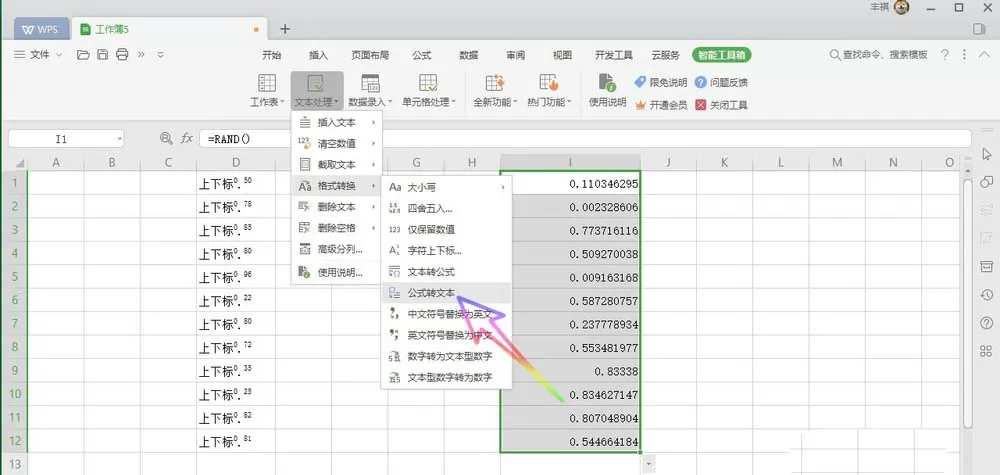
Task: Expand the 插入文本 submenu
Action: click(x=336, y=122)
